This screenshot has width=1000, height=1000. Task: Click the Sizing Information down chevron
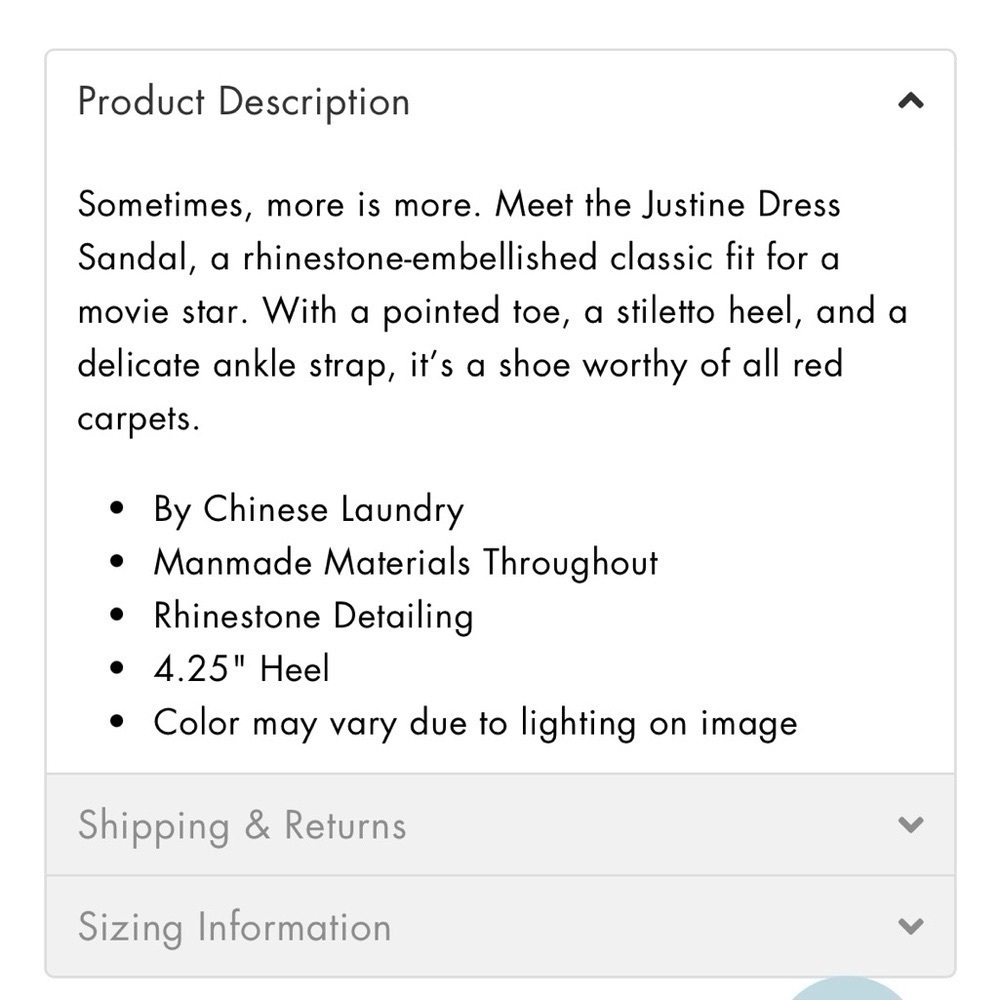[x=911, y=925]
